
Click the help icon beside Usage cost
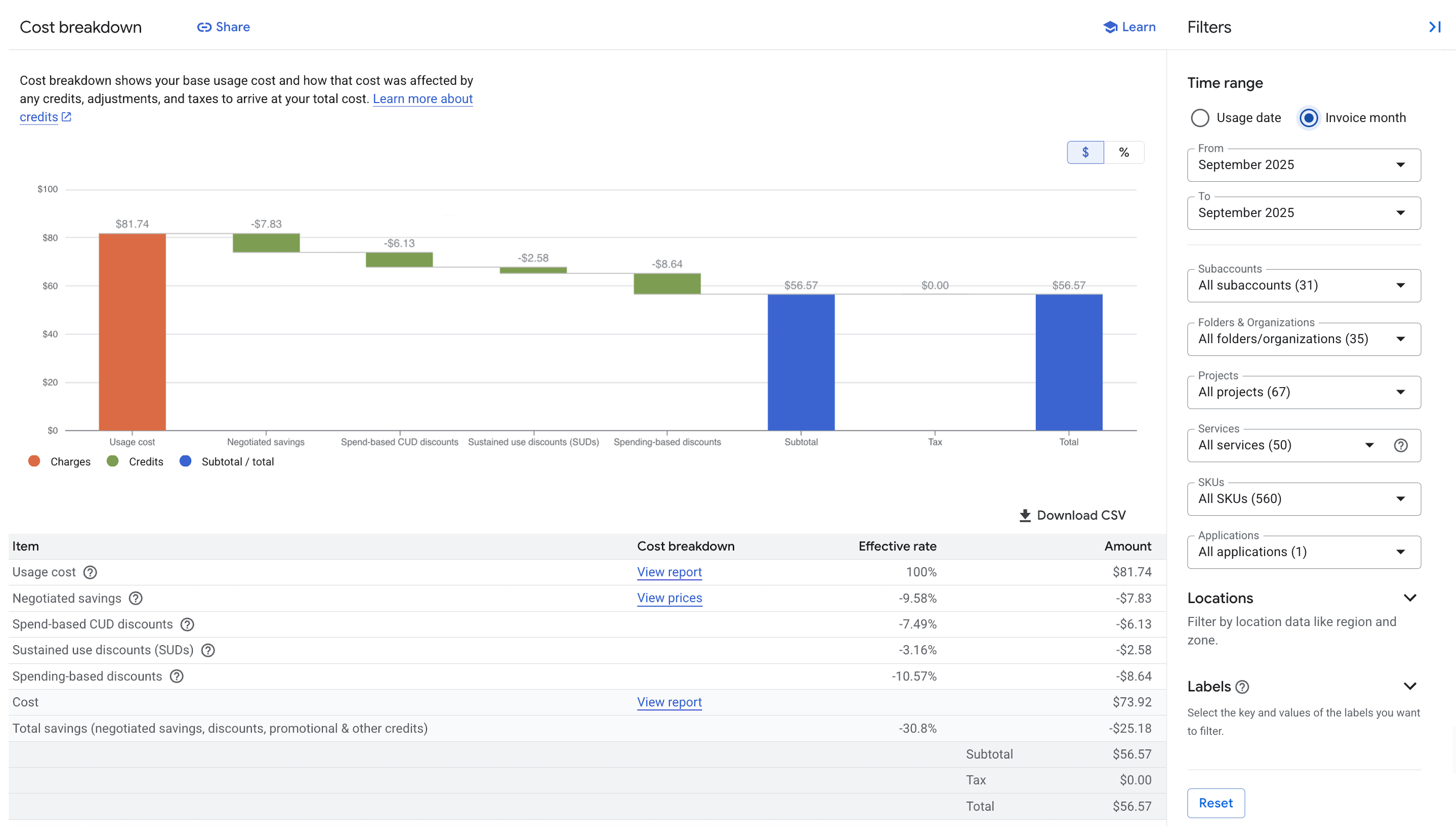(90, 572)
